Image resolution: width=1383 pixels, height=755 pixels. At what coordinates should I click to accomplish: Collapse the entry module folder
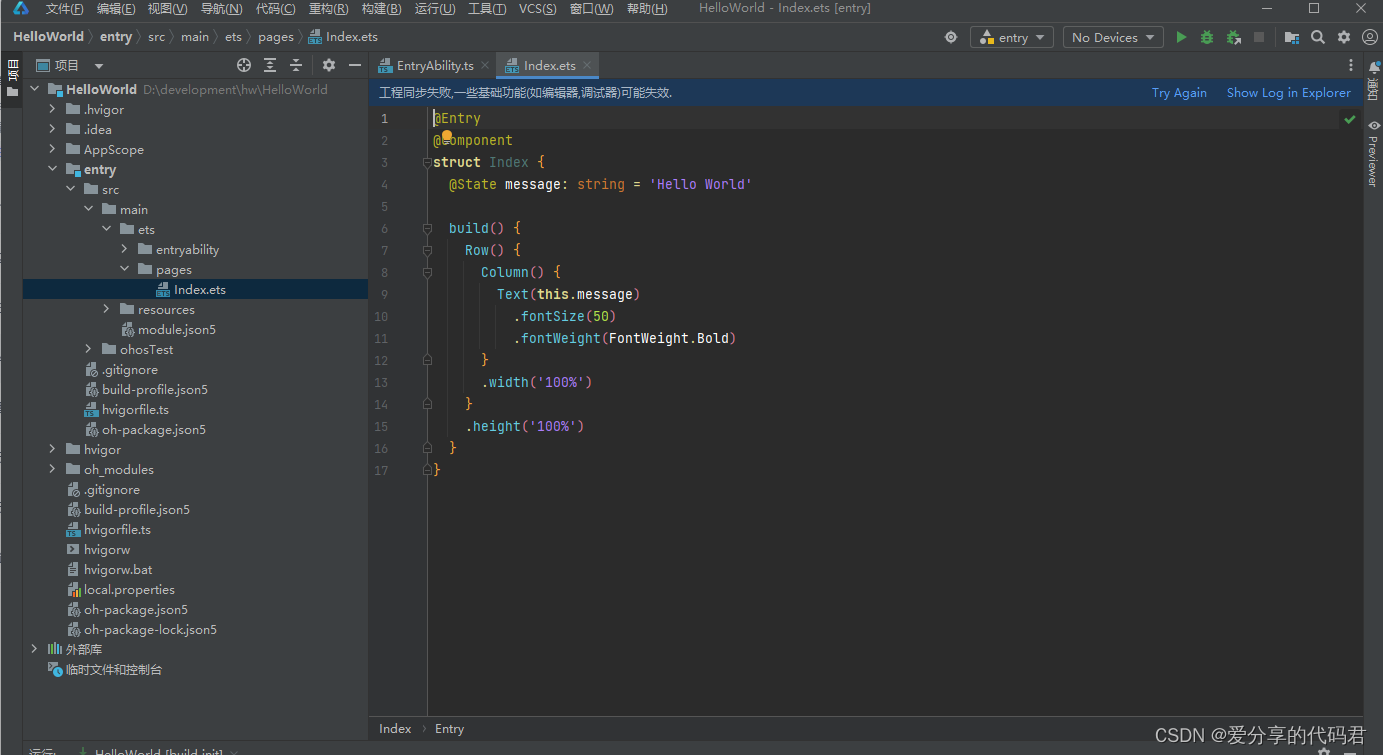point(53,169)
